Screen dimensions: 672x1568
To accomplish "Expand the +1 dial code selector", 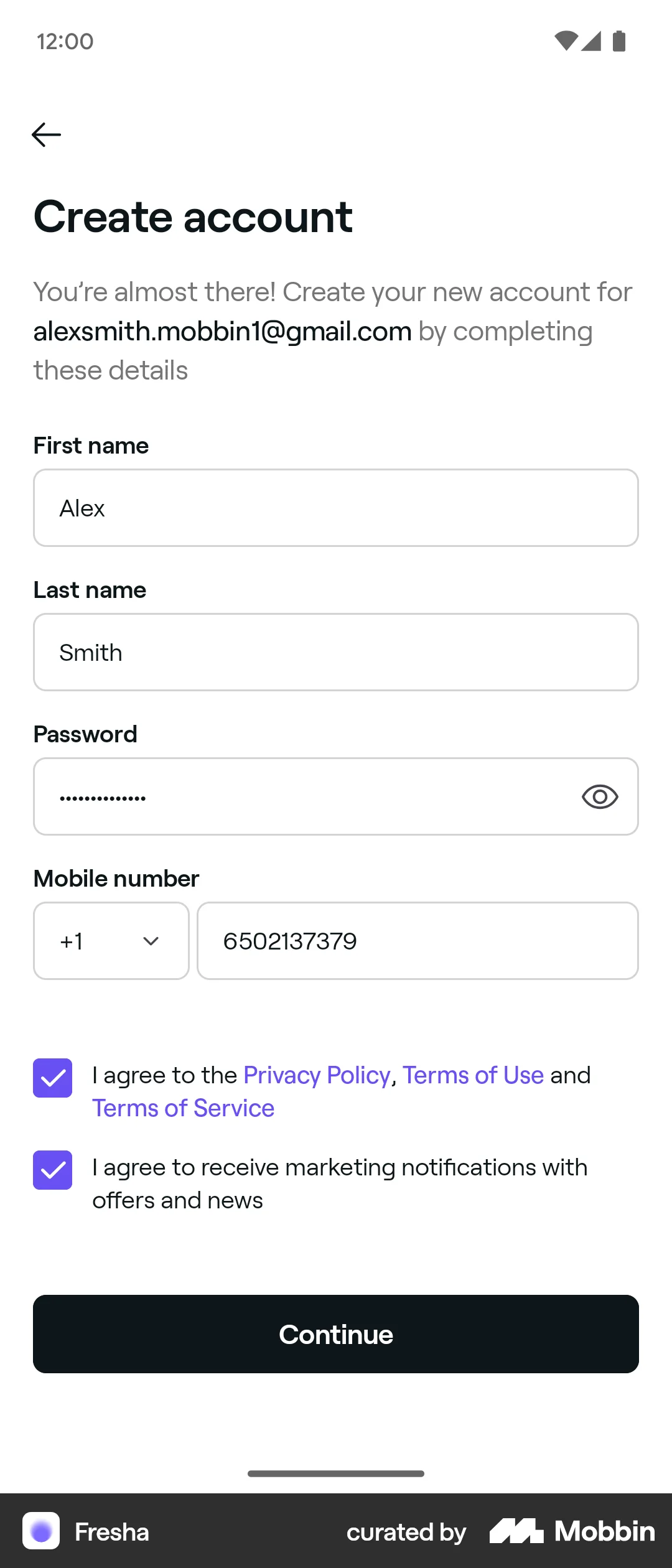I will tap(111, 940).
